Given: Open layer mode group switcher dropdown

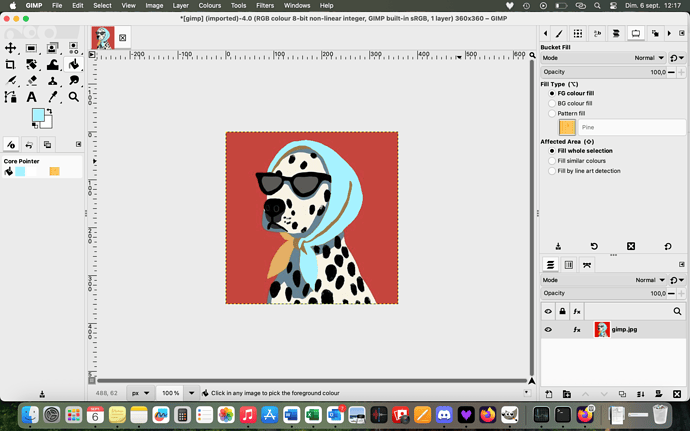Looking at the screenshot, I should [677, 280].
